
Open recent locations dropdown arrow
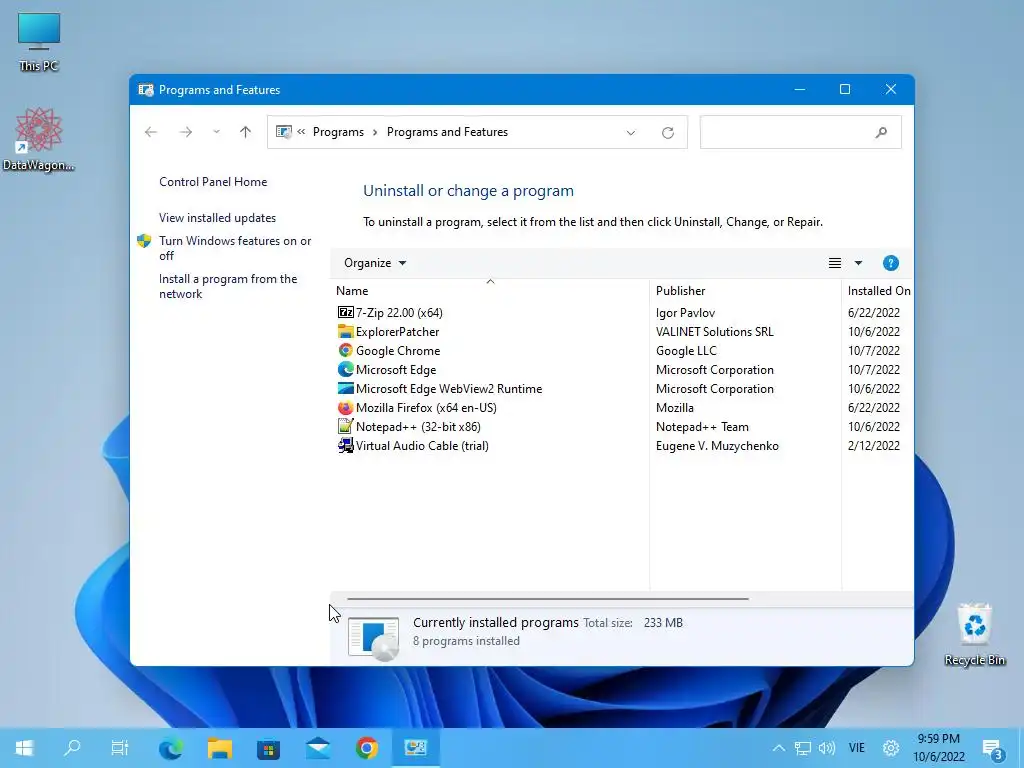[x=216, y=132]
